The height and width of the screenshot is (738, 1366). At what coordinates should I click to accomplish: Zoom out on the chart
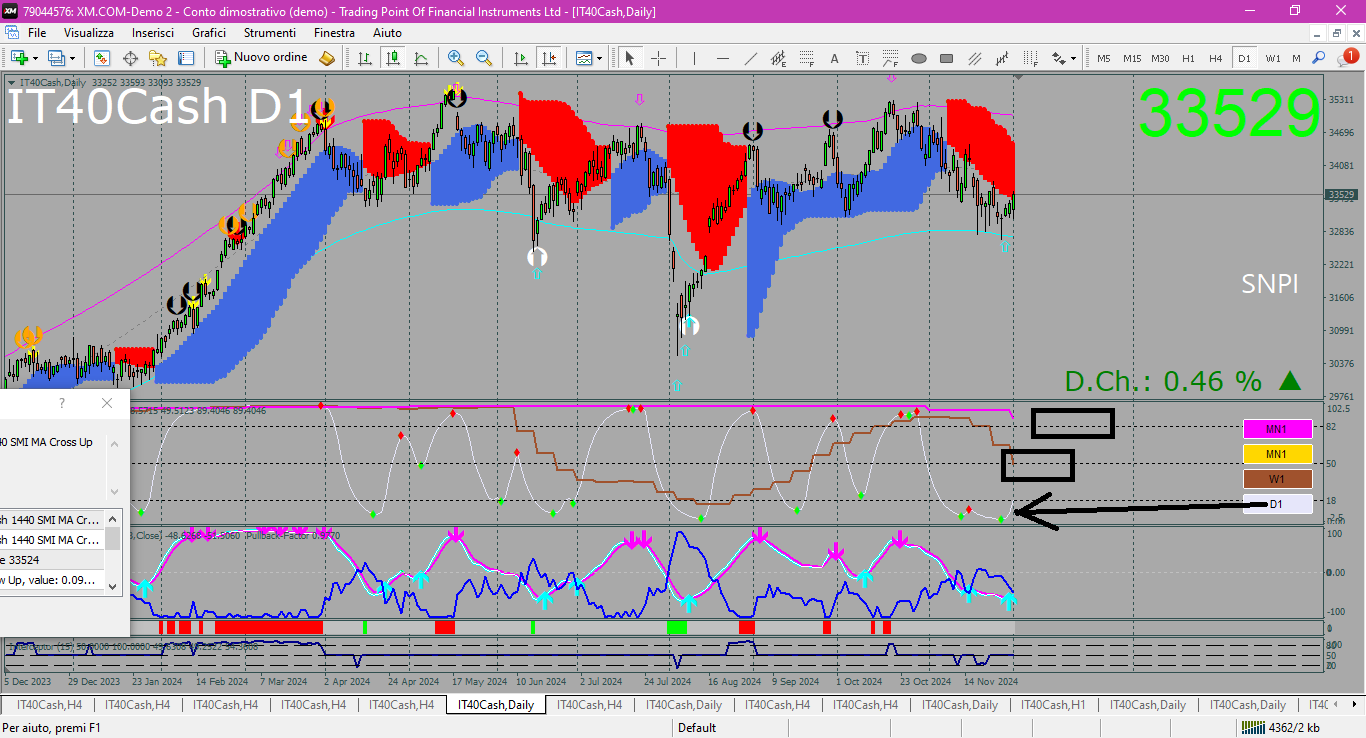pyautogui.click(x=484, y=58)
